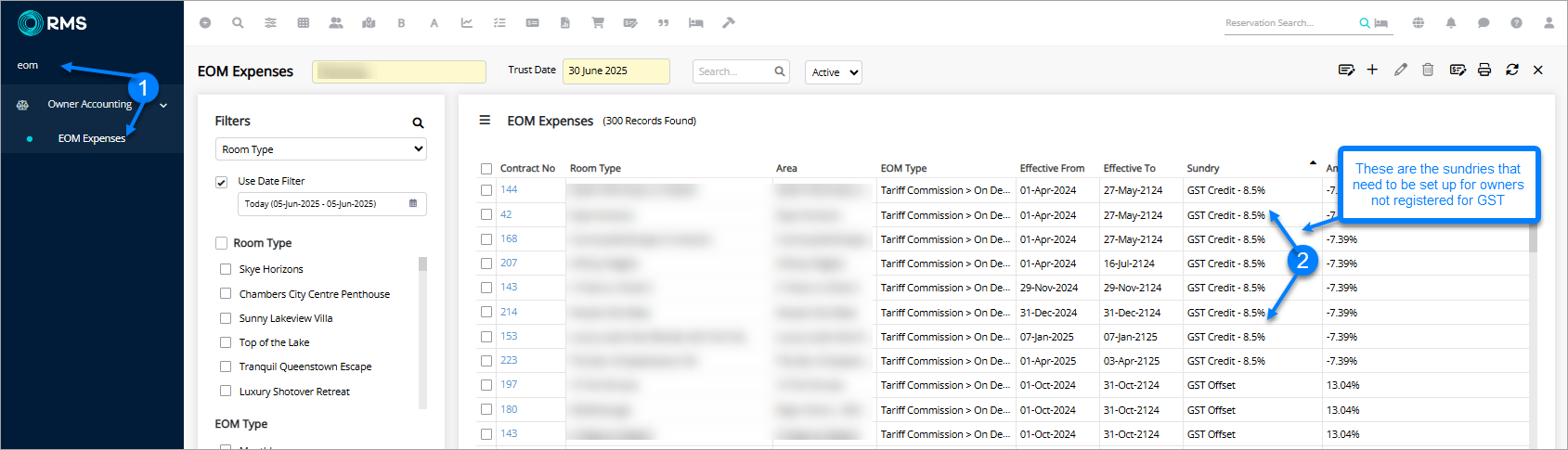Click the hammer tool icon in top toolbar

[729, 23]
